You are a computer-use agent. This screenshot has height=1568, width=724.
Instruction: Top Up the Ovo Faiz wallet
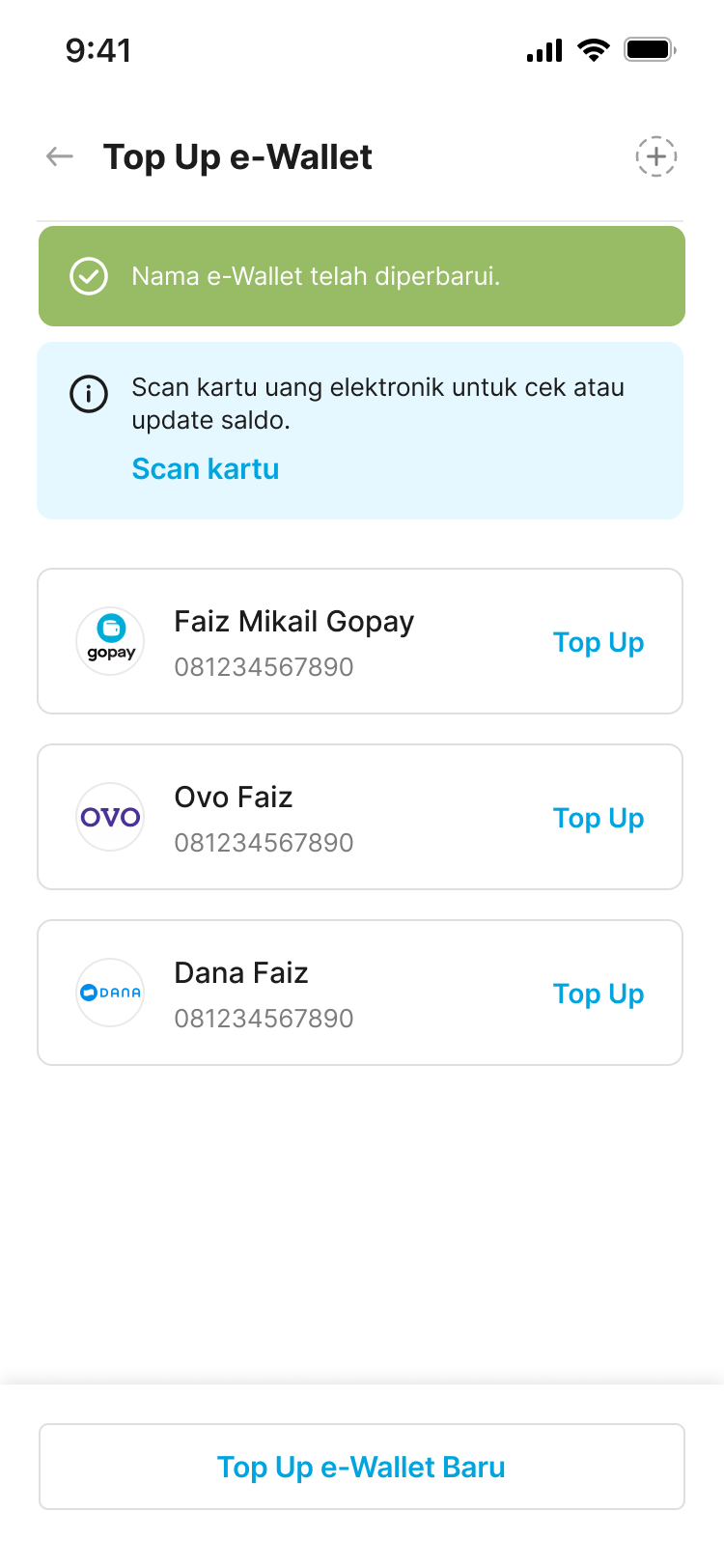coord(599,819)
